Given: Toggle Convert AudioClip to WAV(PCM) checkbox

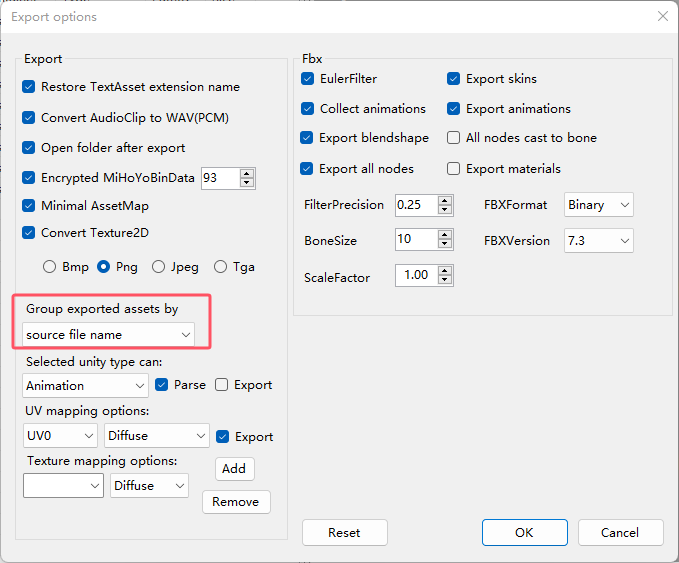Looking at the screenshot, I should point(29,117).
